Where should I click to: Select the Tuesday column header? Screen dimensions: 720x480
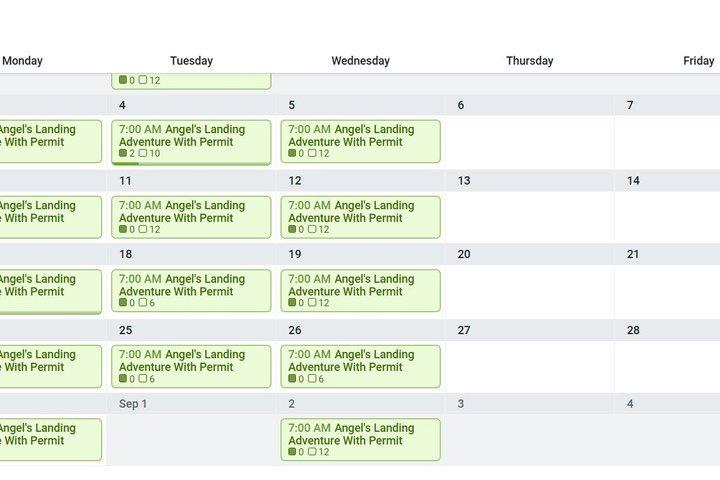pos(191,61)
